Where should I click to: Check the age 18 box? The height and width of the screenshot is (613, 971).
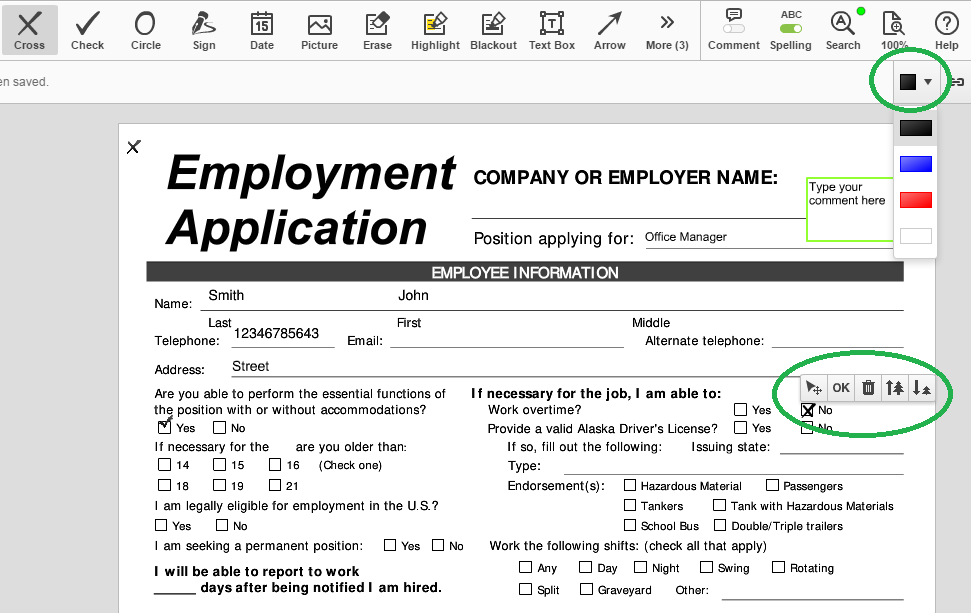[164, 485]
